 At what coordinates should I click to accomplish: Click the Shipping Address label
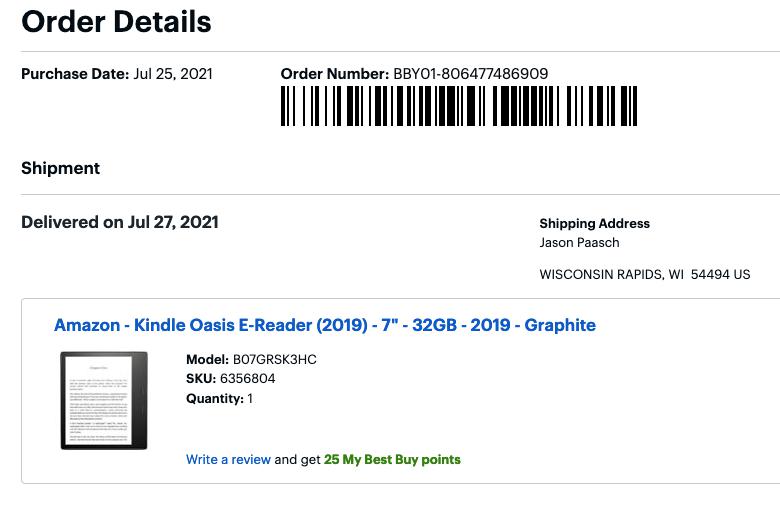click(594, 224)
